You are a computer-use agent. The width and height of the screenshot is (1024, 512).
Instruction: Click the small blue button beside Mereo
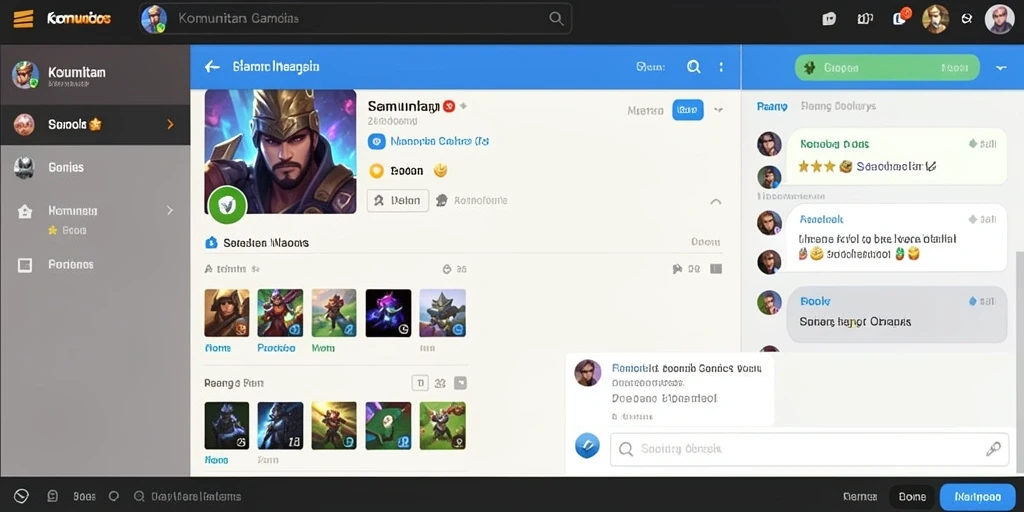point(688,110)
